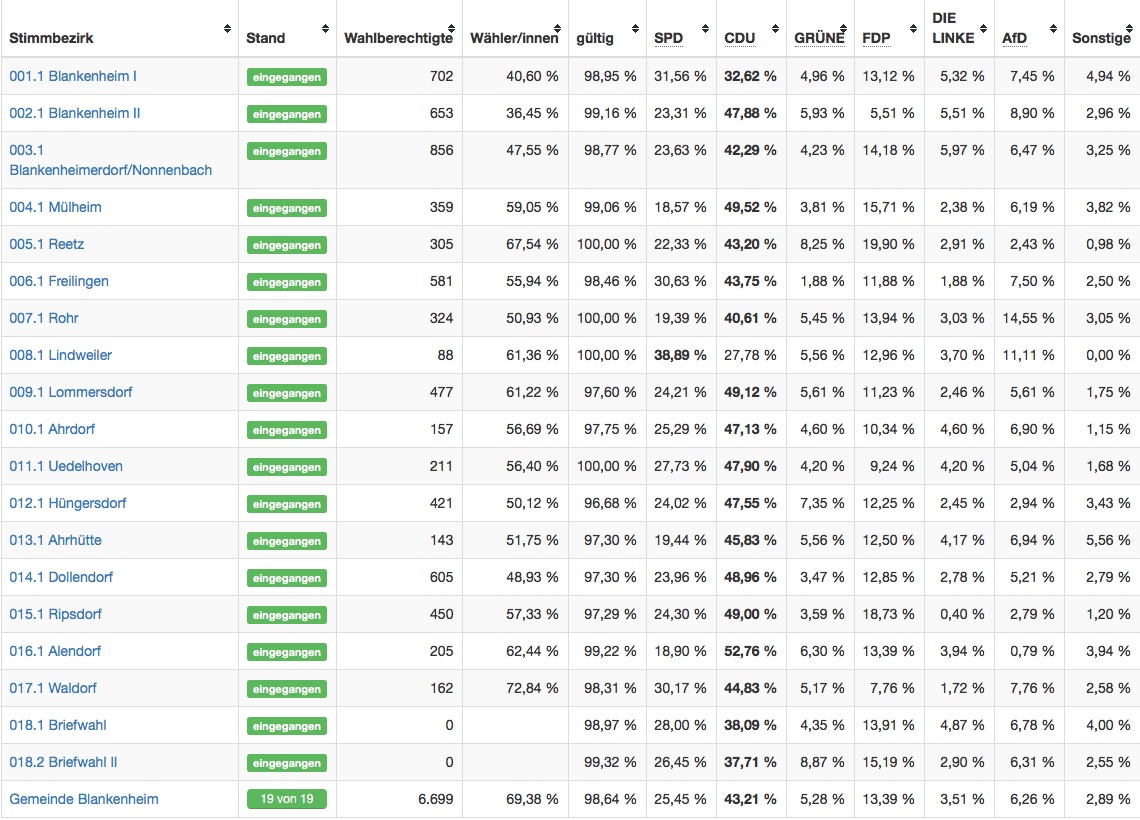Click the AfD column header label
Screen dimensions: 1140x820
click(1014, 39)
